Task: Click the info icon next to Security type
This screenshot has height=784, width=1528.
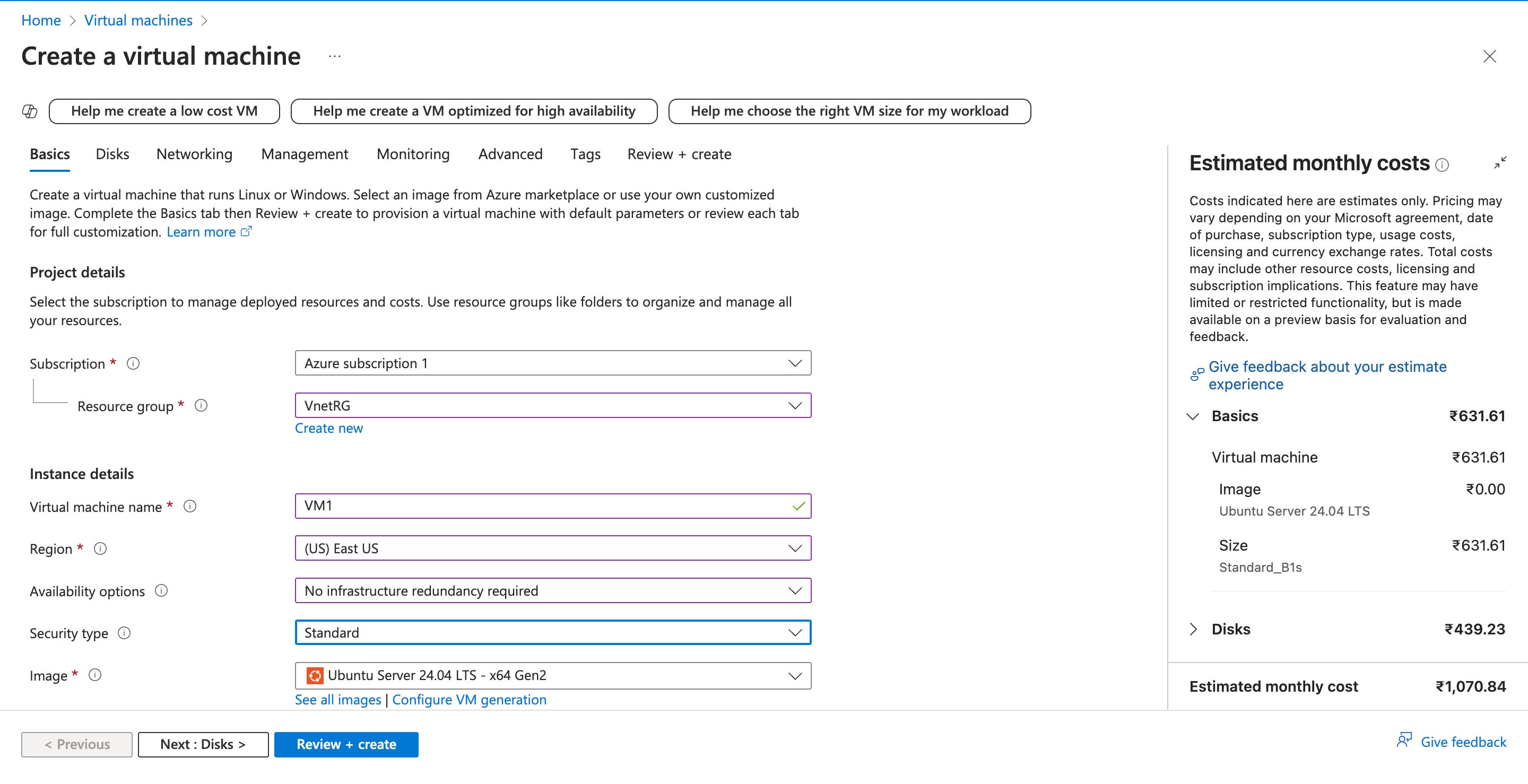Action: (125, 633)
